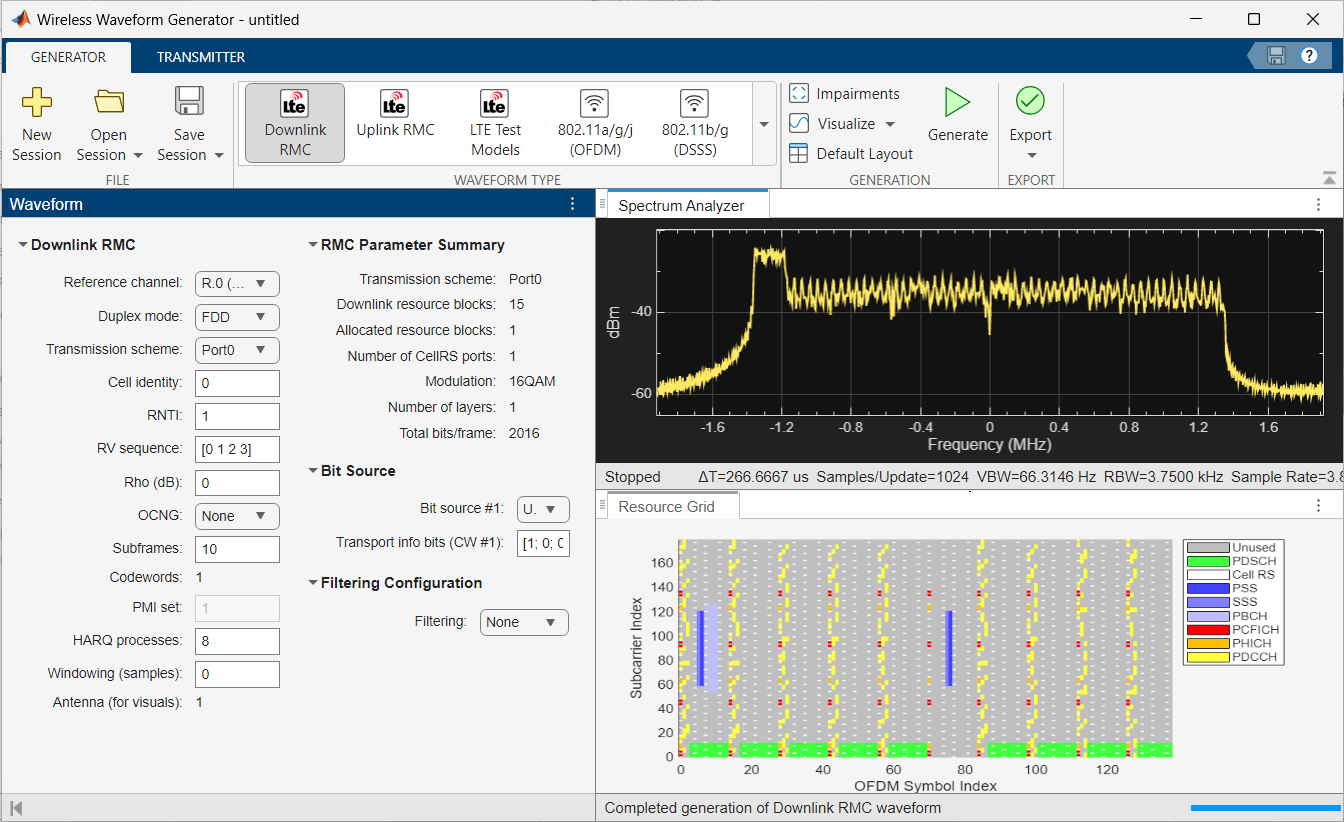Open help with the question mark icon

(x=1309, y=56)
